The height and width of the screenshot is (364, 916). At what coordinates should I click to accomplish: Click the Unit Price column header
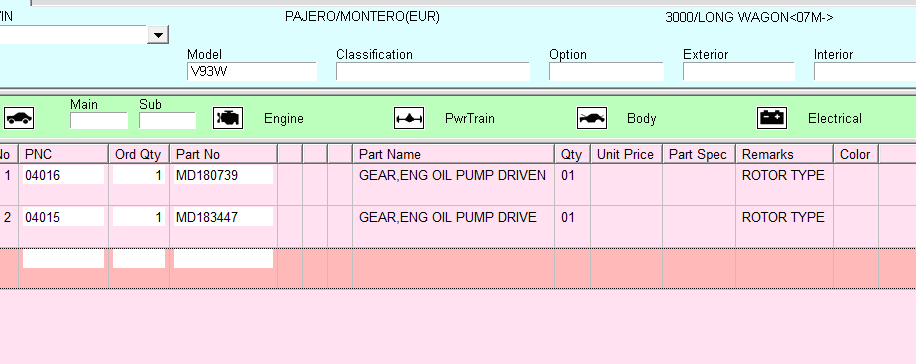(x=626, y=154)
